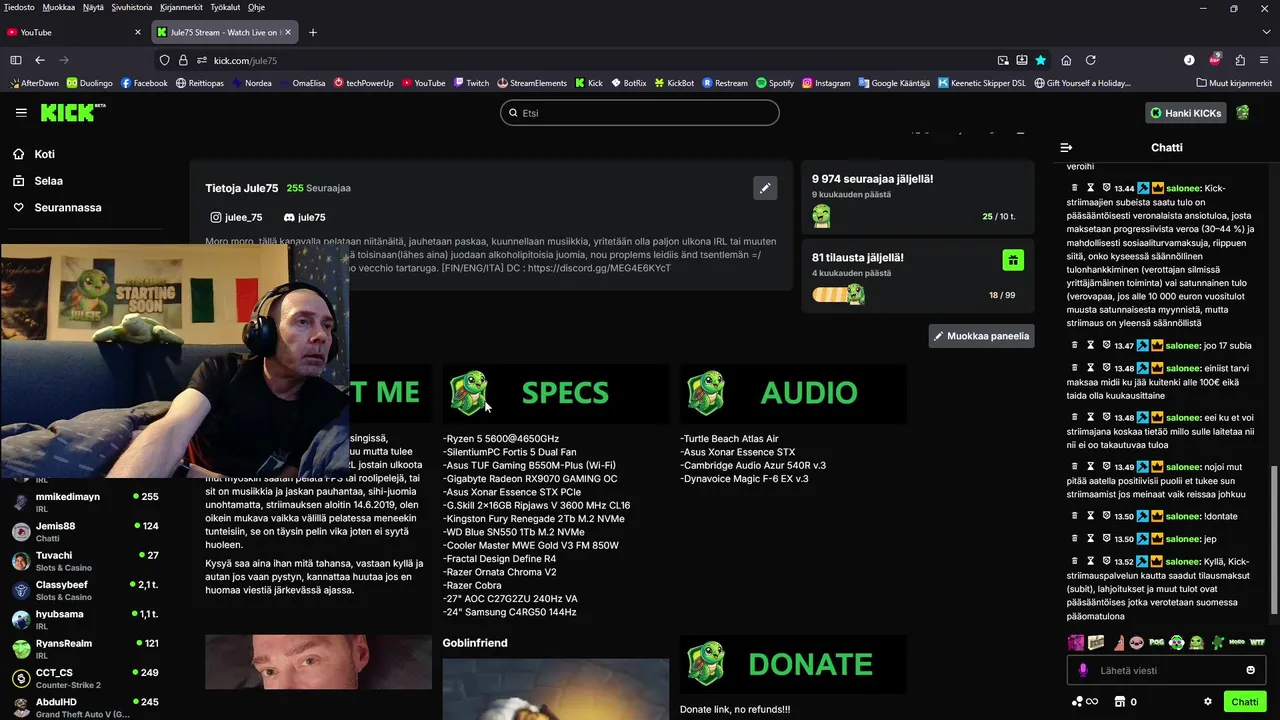
Task: Click the green Chatti send button
Action: click(x=1245, y=702)
